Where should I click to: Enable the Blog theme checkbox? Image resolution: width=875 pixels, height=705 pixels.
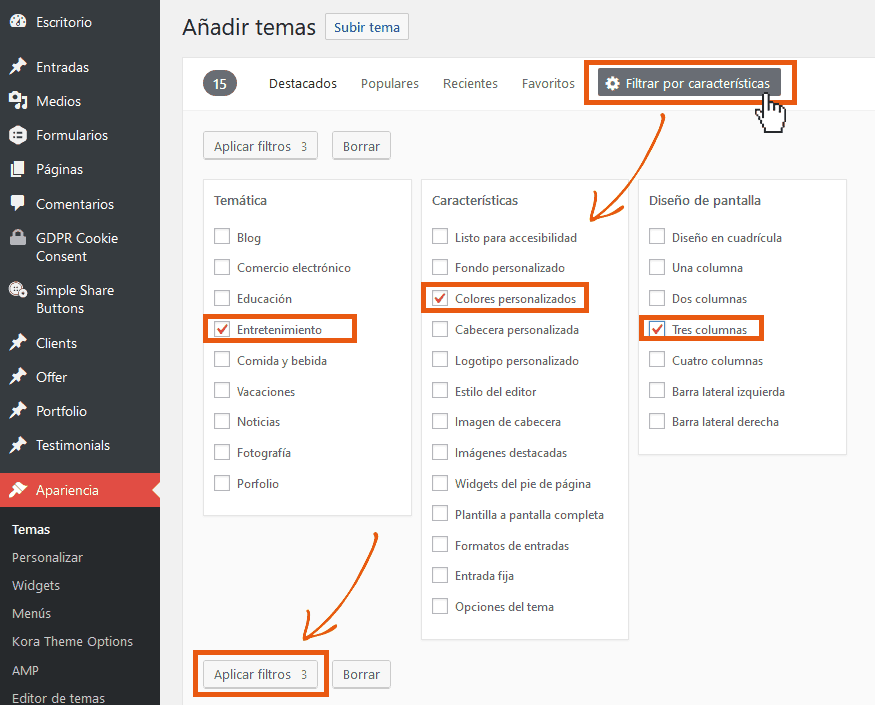(222, 237)
